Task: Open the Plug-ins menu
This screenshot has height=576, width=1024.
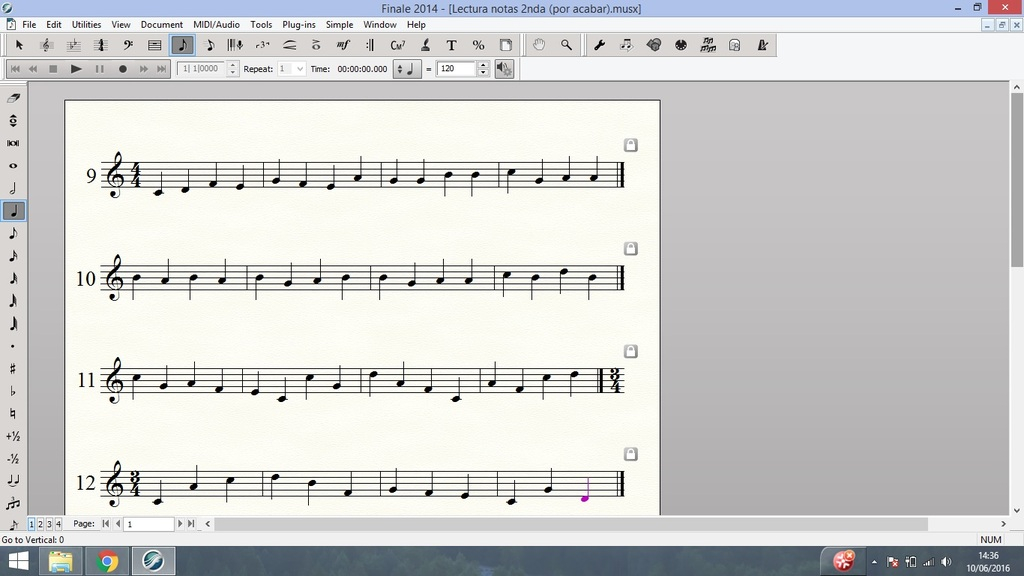Action: (x=299, y=24)
